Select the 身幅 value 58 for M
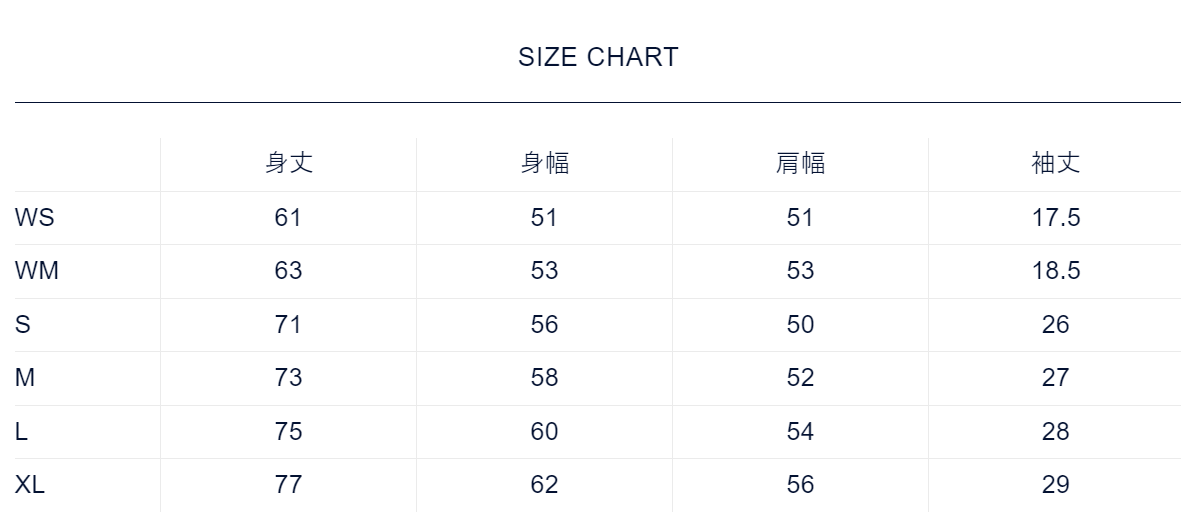This screenshot has height=528, width=1181. tap(544, 378)
